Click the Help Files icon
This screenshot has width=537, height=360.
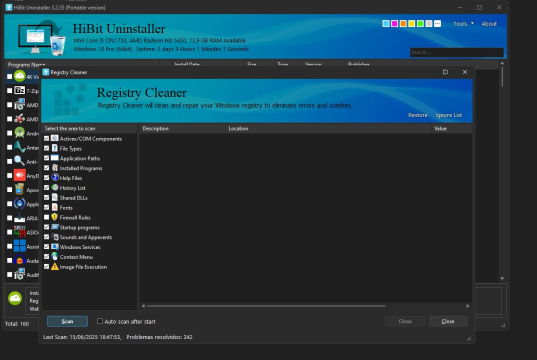pos(55,177)
